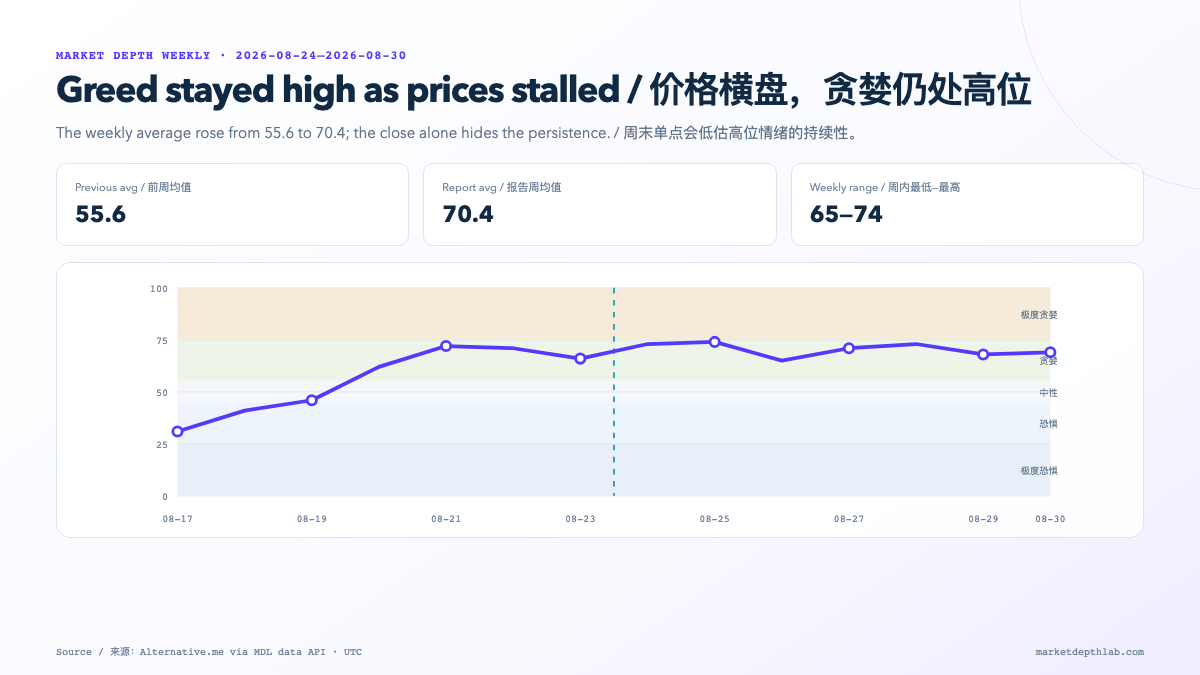The height and width of the screenshot is (675, 1200).
Task: Click the "Previous avg / 前周均值" label
Action: (133, 187)
